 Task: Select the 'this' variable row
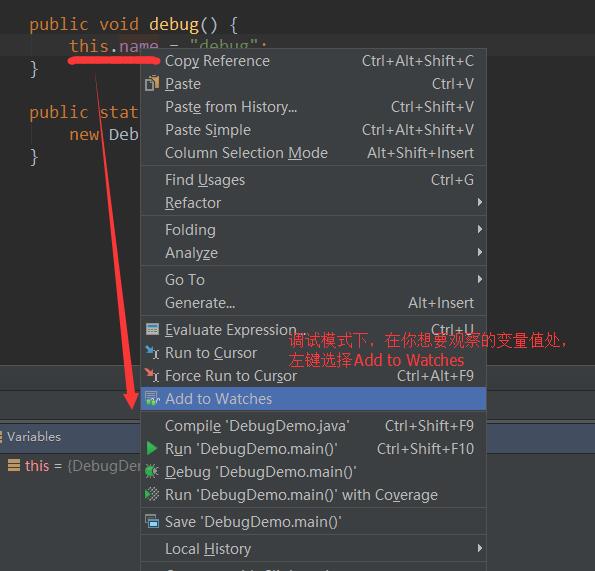tap(70, 466)
